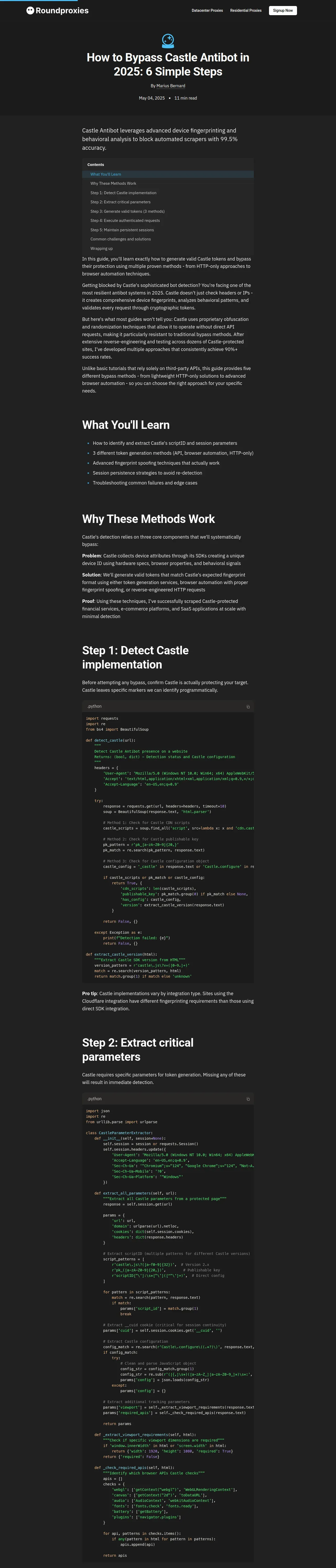
Task: Jump to What You'll Learn in contents
Action: click(105, 174)
